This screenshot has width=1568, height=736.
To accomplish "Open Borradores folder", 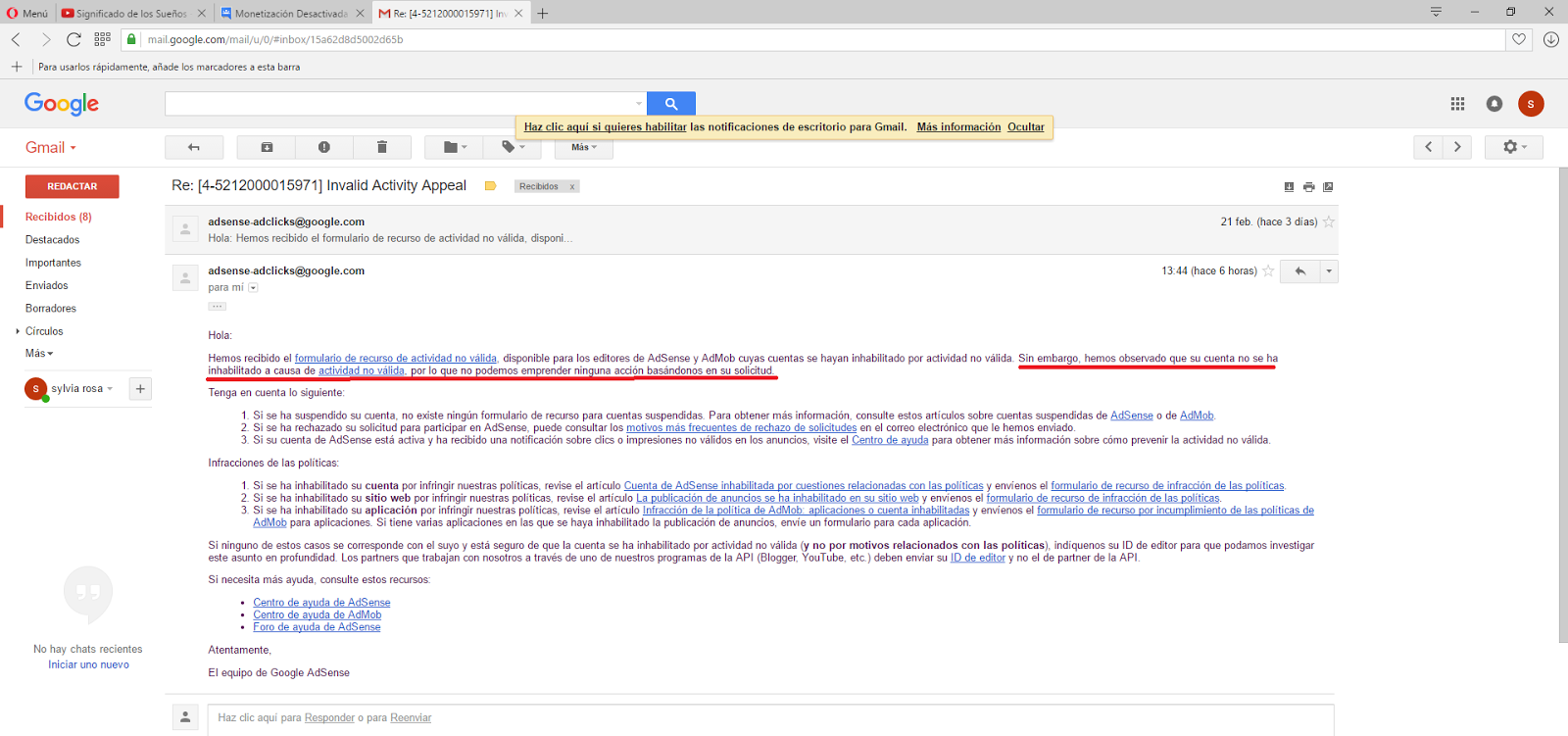I will [51, 309].
